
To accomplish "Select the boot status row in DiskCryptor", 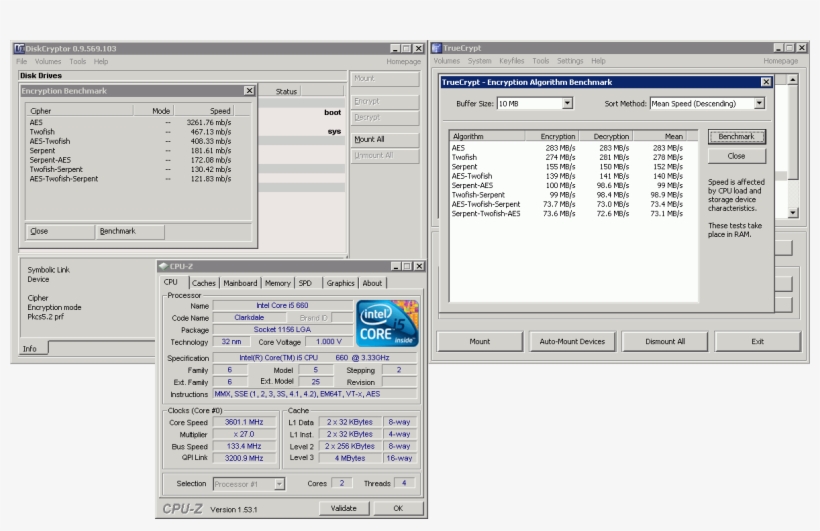I will [x=302, y=112].
